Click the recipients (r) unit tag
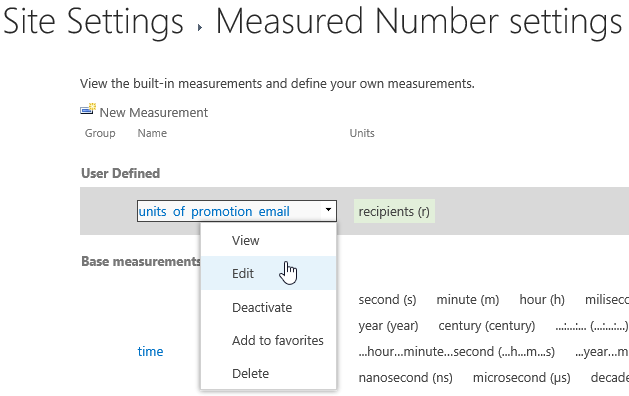This screenshot has width=629, height=396. [x=394, y=211]
